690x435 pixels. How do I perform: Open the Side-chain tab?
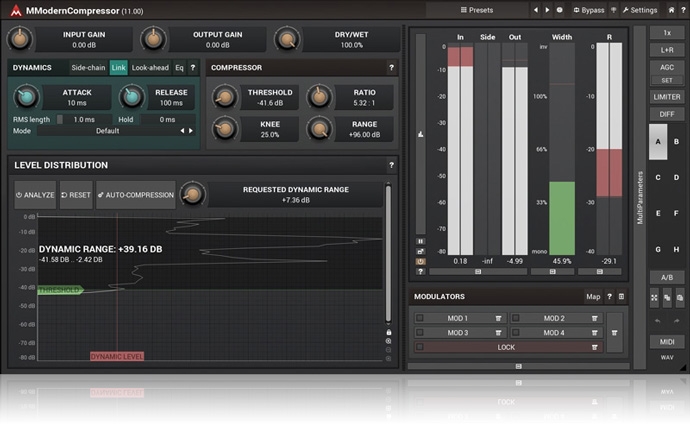[88, 68]
